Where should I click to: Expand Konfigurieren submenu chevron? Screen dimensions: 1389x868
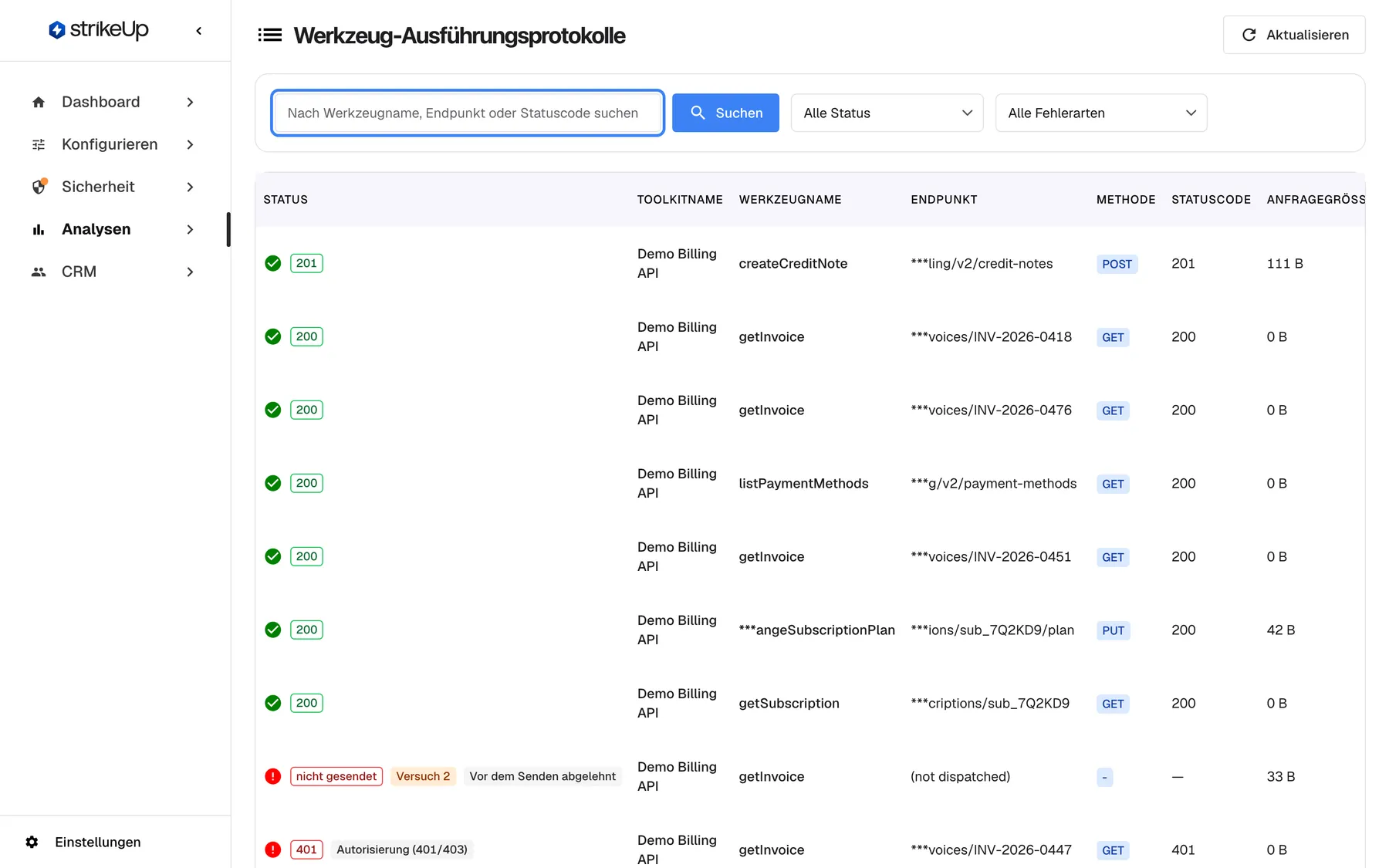[x=190, y=144]
